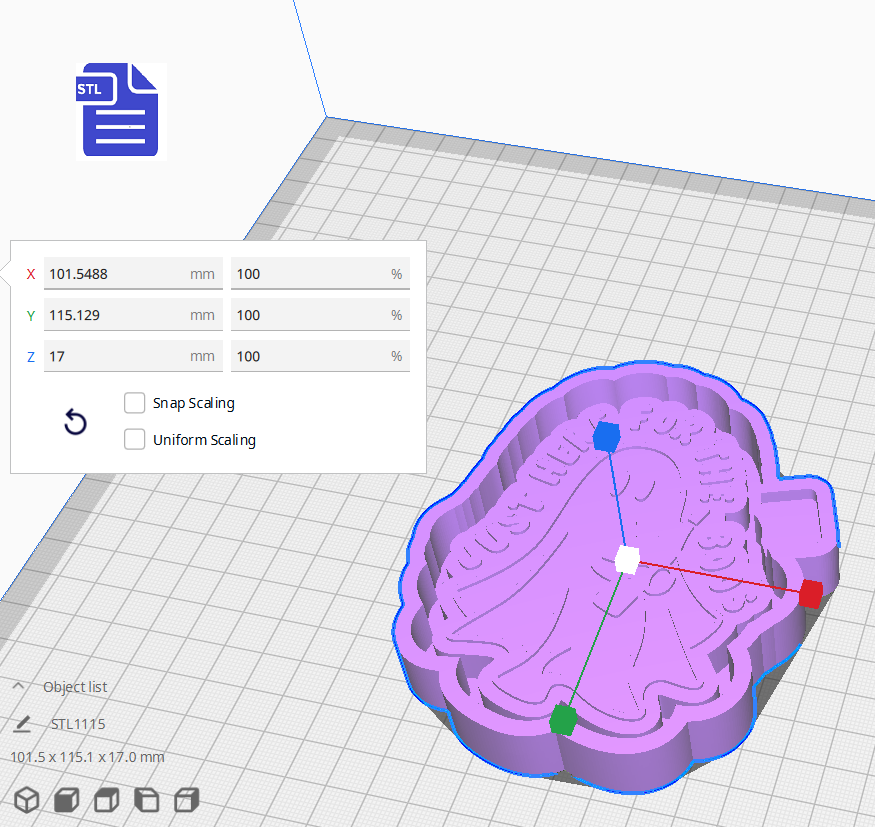Switch to the top view cube icon

(x=106, y=800)
